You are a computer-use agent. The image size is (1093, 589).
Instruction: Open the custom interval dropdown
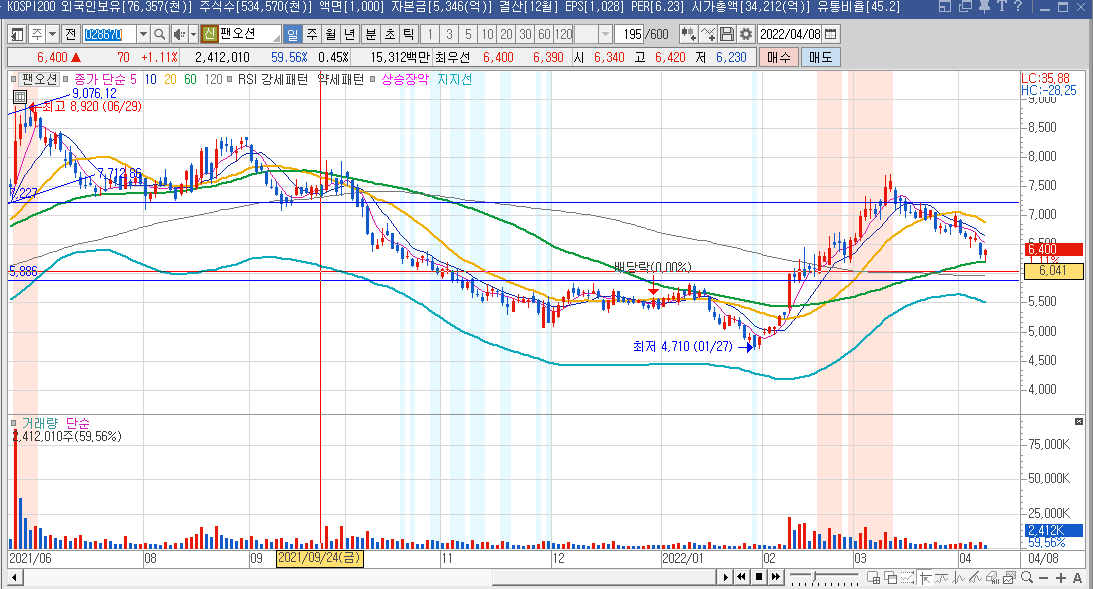coord(605,34)
